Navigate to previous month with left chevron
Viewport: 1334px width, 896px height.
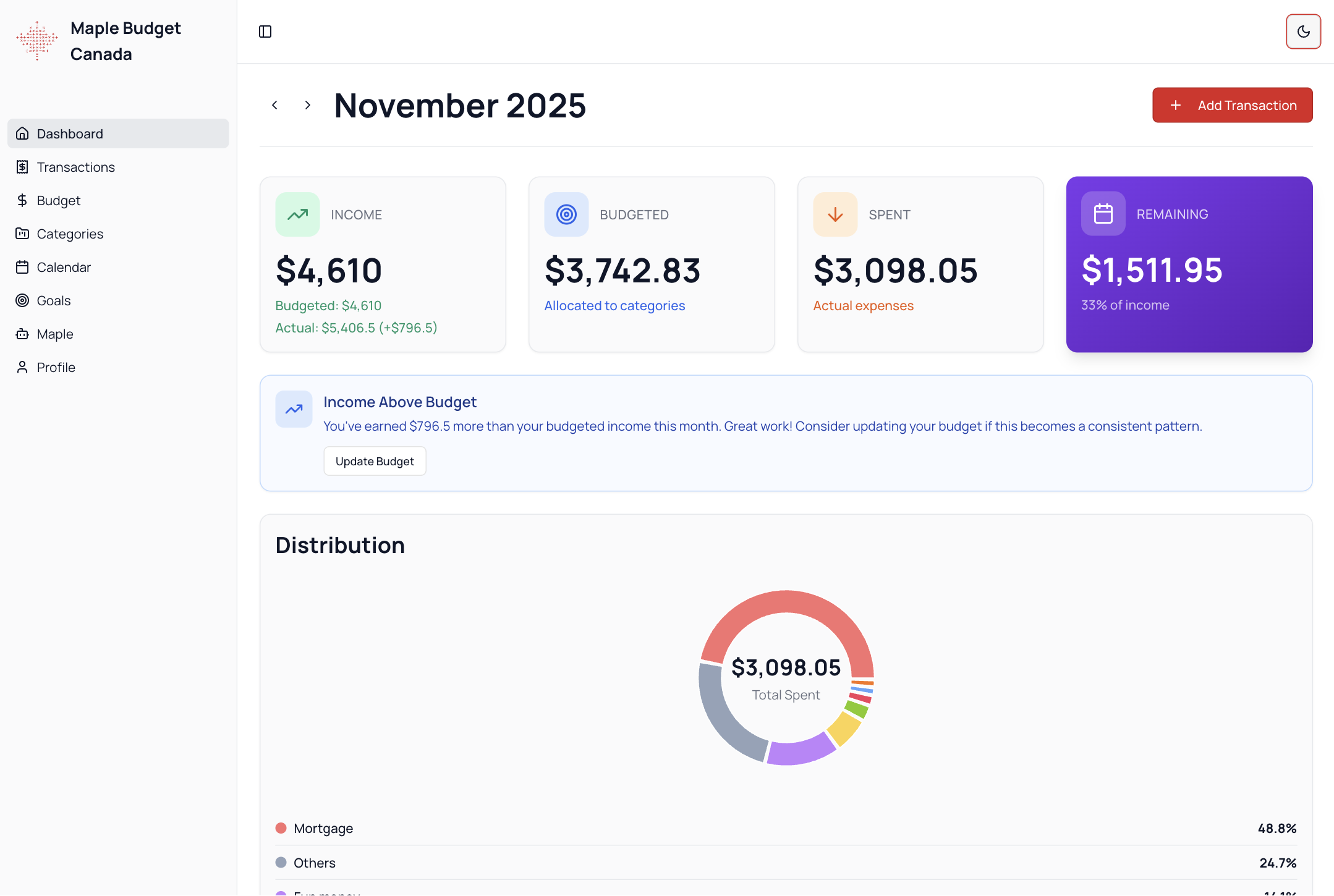click(x=274, y=105)
